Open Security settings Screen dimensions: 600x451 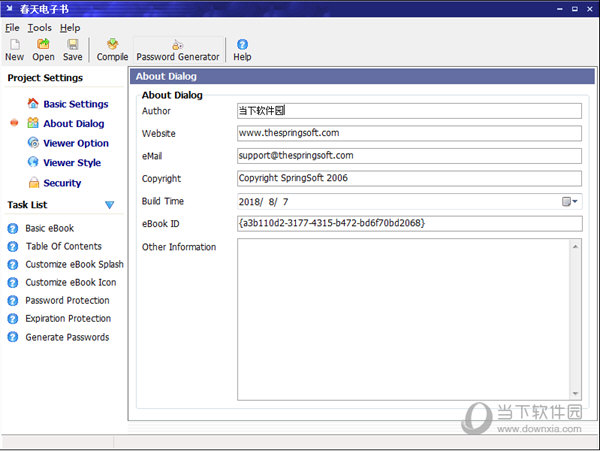62,183
